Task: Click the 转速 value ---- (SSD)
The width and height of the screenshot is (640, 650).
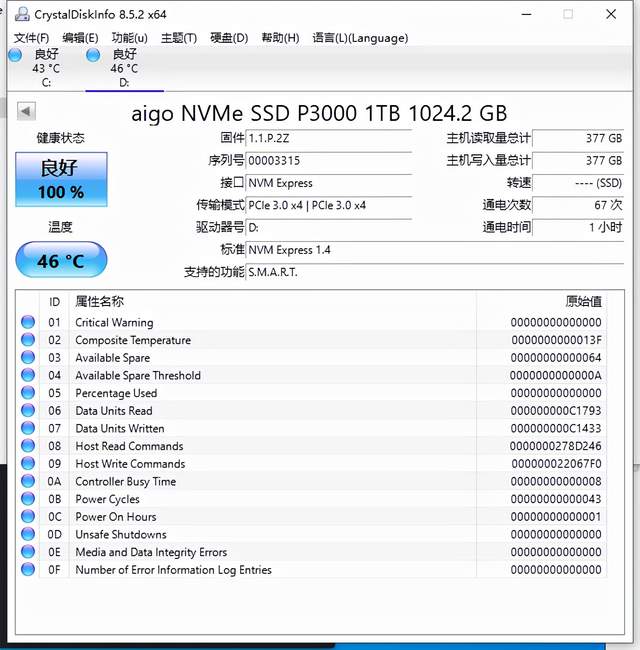Action: [578, 183]
